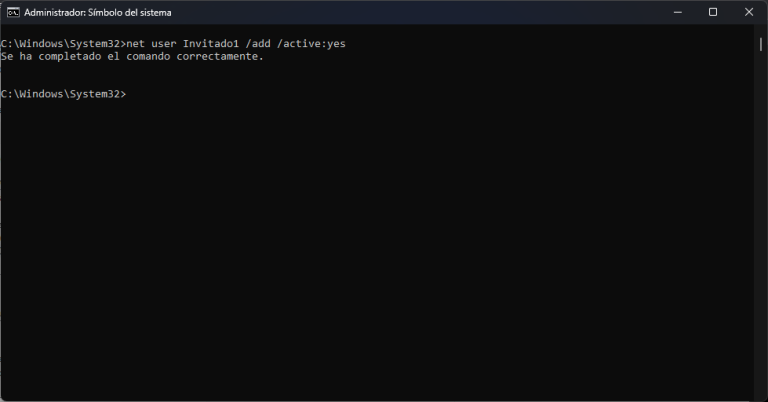Maximize the Command Prompt window

coord(713,12)
